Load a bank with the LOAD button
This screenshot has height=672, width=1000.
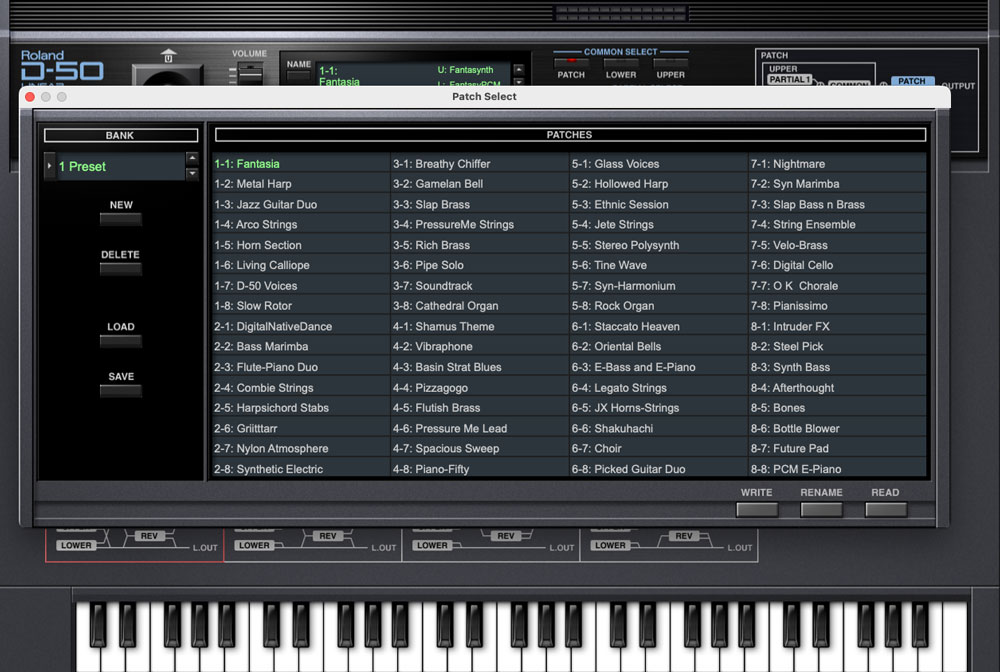click(x=121, y=341)
